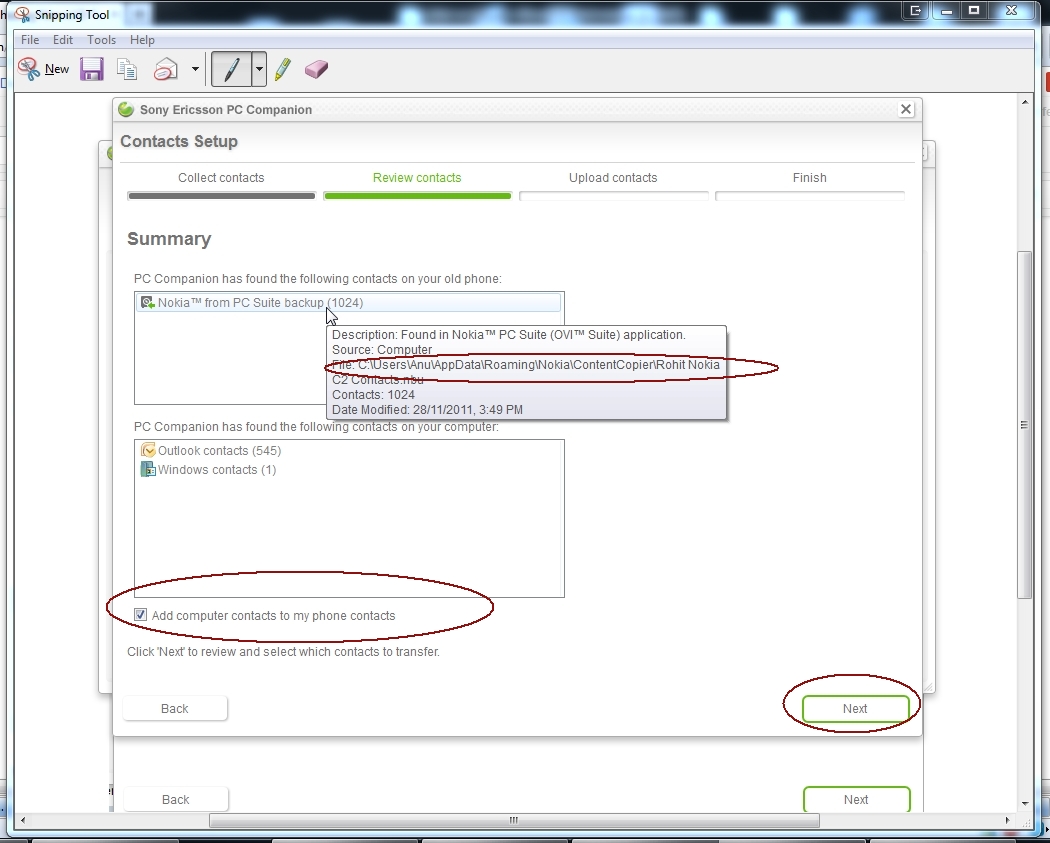Click the Sony Ericsson PC Companion logo icon
Screen dimensions: 1050x843
pos(126,109)
